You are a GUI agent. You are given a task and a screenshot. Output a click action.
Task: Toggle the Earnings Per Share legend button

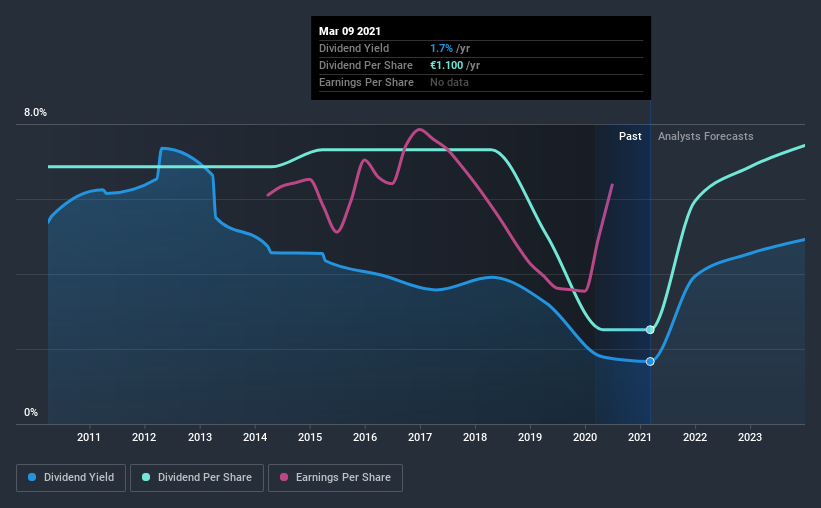pos(335,478)
